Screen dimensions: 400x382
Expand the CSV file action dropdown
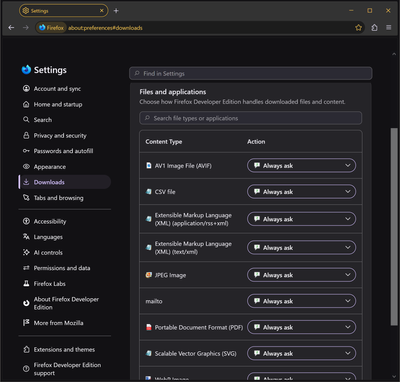tap(301, 192)
